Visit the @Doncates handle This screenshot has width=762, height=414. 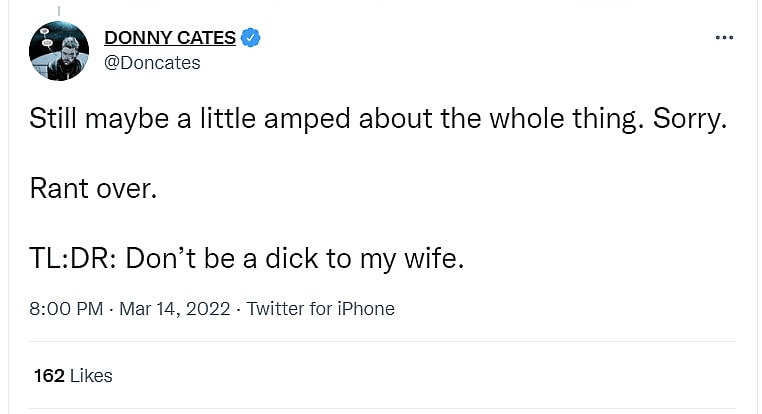pos(152,63)
